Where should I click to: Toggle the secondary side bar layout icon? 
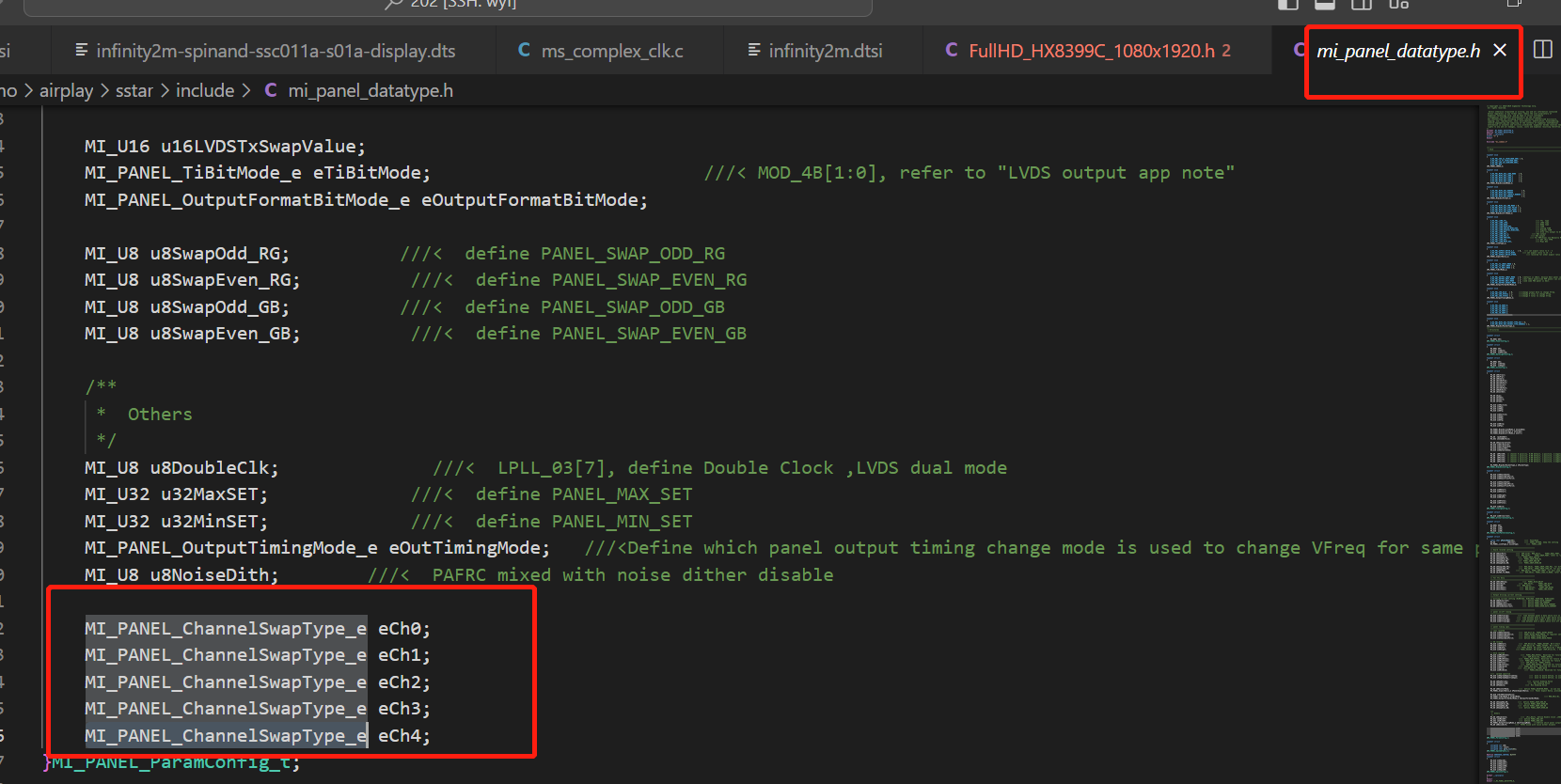(x=1362, y=4)
